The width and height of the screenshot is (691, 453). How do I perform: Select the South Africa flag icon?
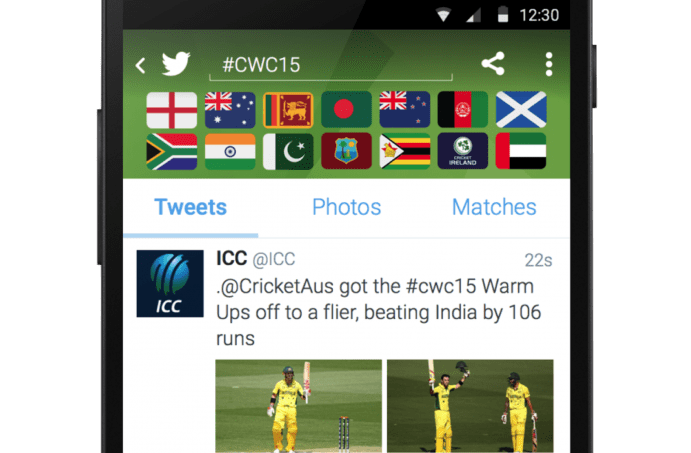[x=172, y=151]
